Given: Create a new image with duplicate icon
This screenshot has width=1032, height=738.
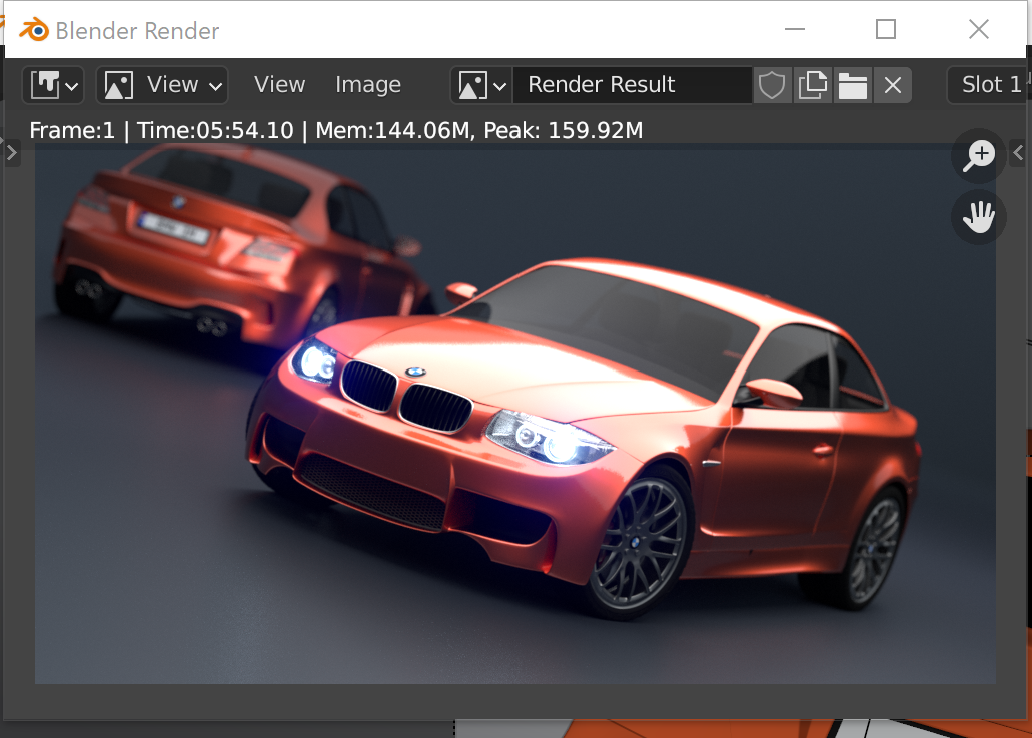Looking at the screenshot, I should [813, 85].
